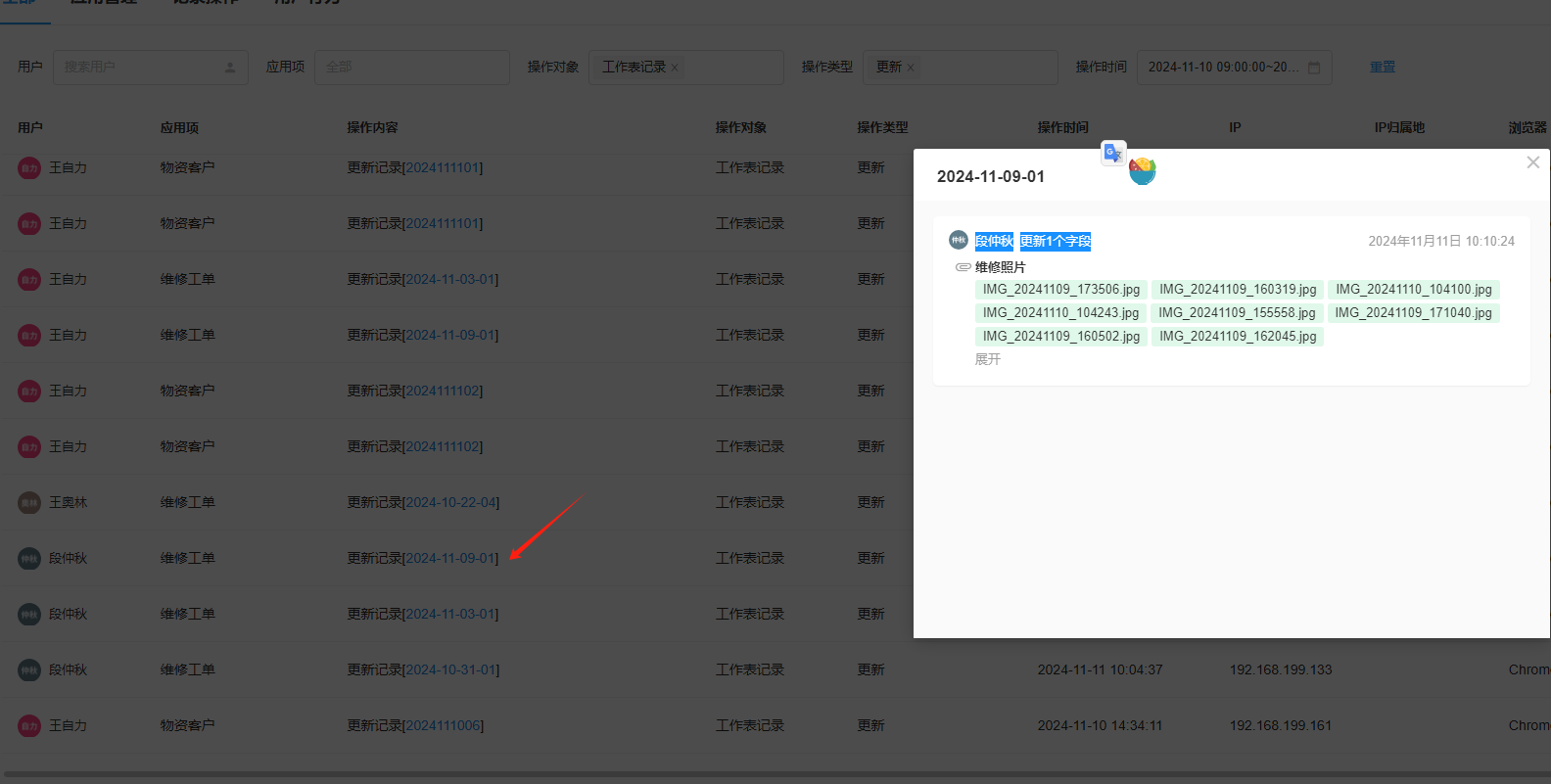Click the Google Translate floating icon

click(1113, 154)
